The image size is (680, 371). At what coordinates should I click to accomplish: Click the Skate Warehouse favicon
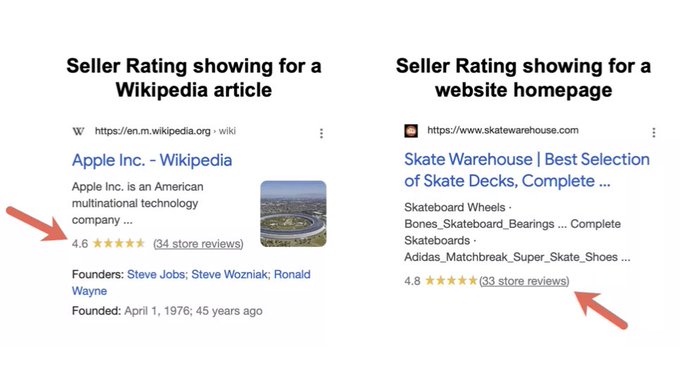tap(411, 131)
